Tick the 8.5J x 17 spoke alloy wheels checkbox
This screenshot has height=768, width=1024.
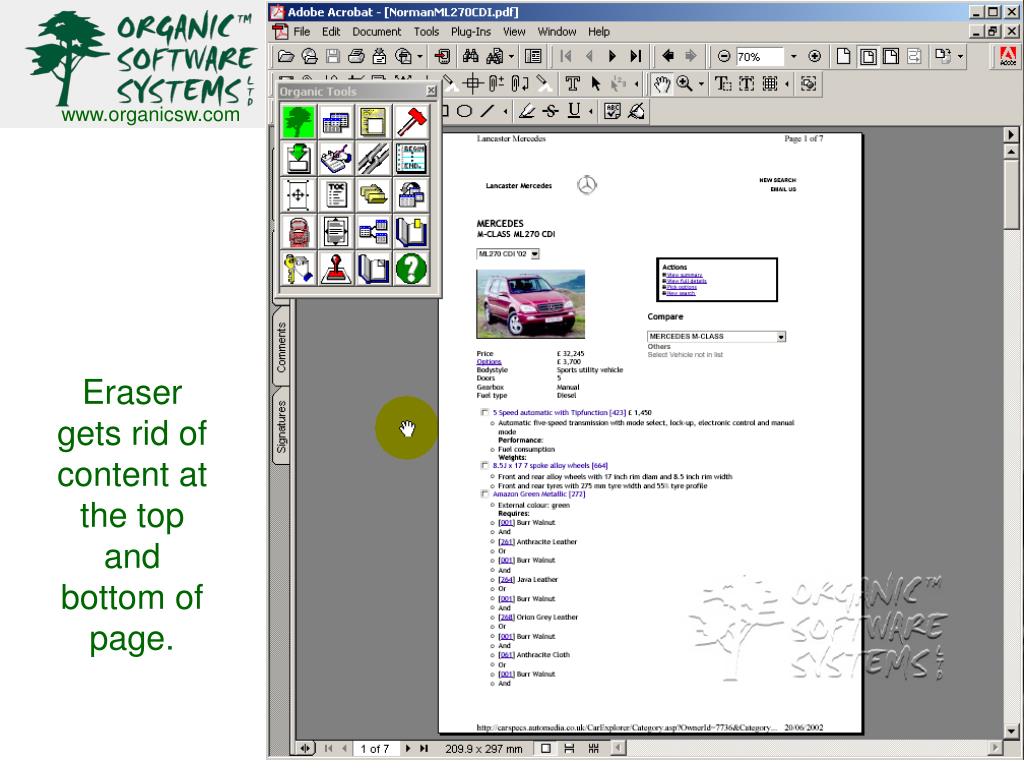tap(485, 466)
